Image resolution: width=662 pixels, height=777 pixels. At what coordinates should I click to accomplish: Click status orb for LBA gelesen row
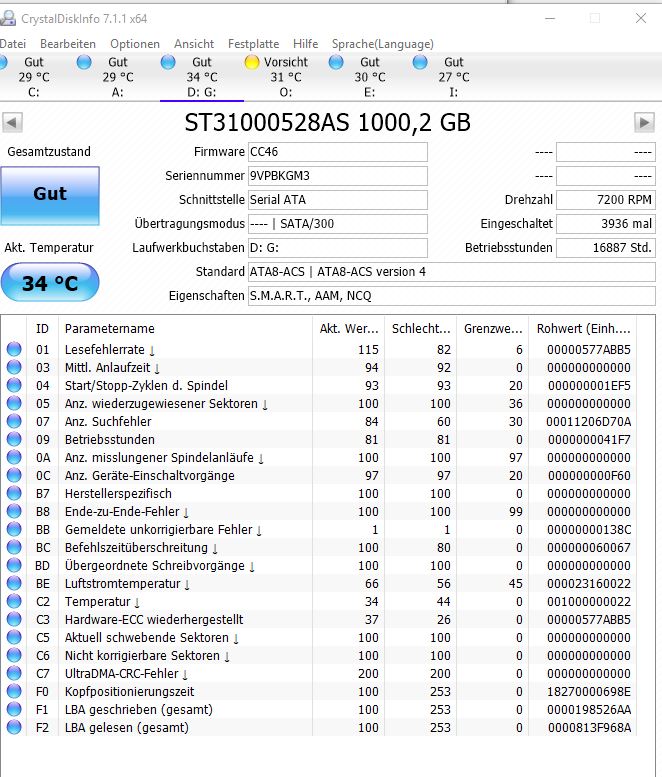pyautogui.click(x=14, y=727)
